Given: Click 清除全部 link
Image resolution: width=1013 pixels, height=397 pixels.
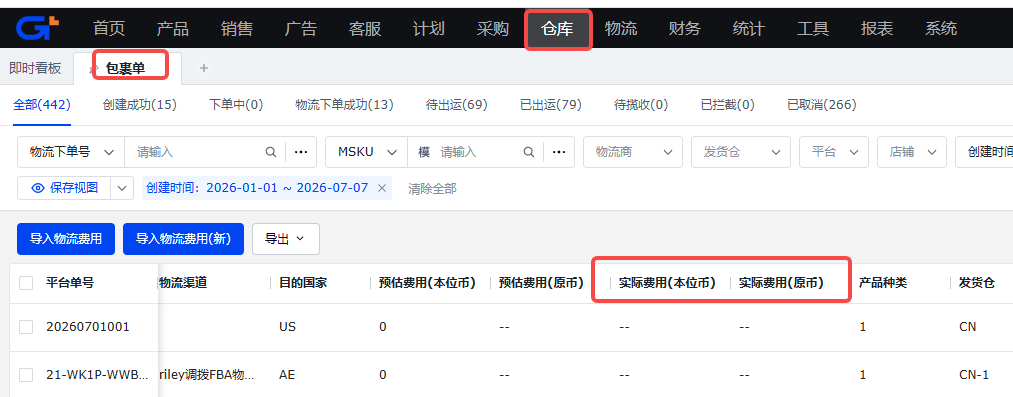Looking at the screenshot, I should [x=432, y=188].
